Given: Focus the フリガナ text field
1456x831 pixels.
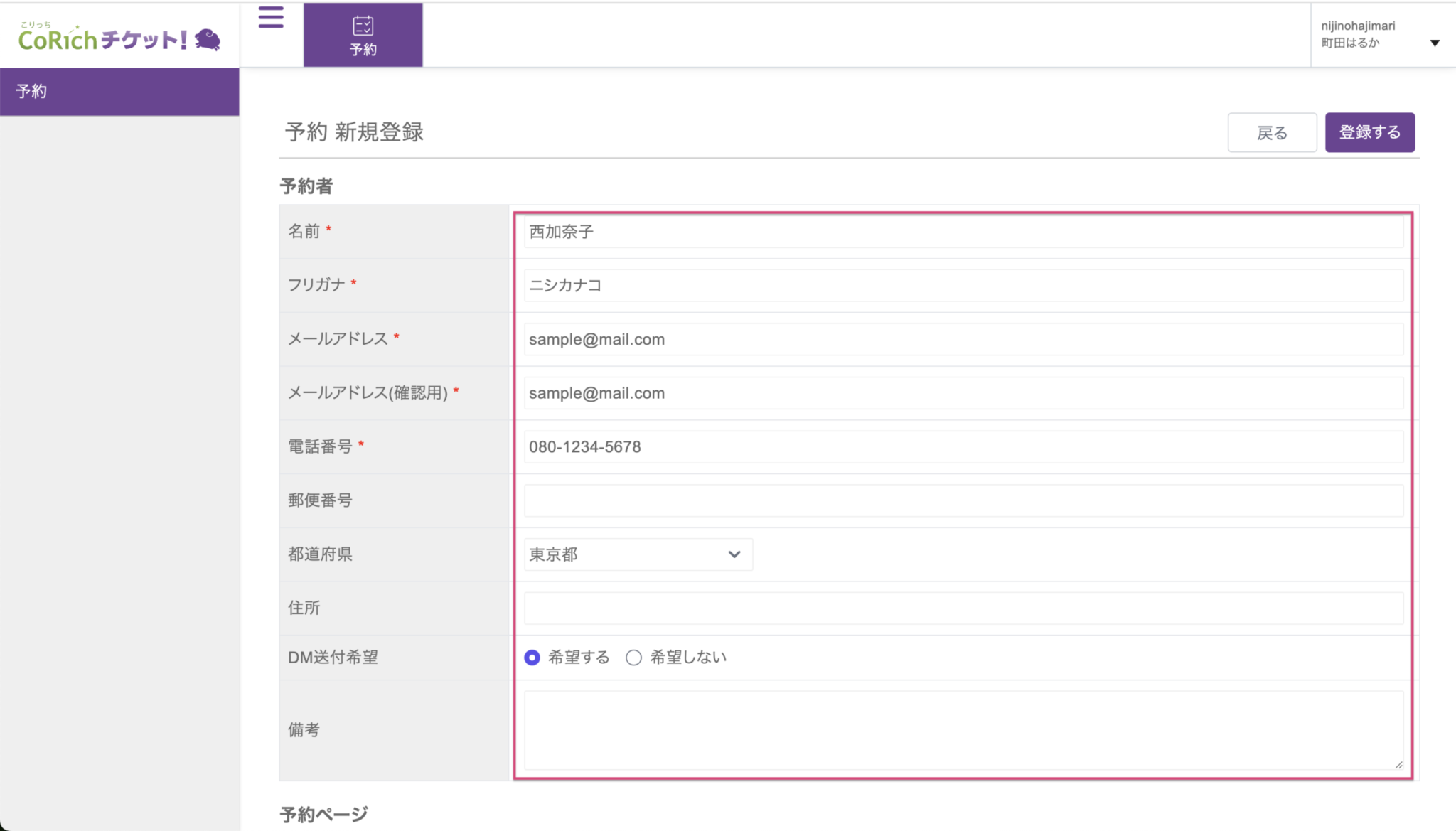Looking at the screenshot, I should [963, 285].
